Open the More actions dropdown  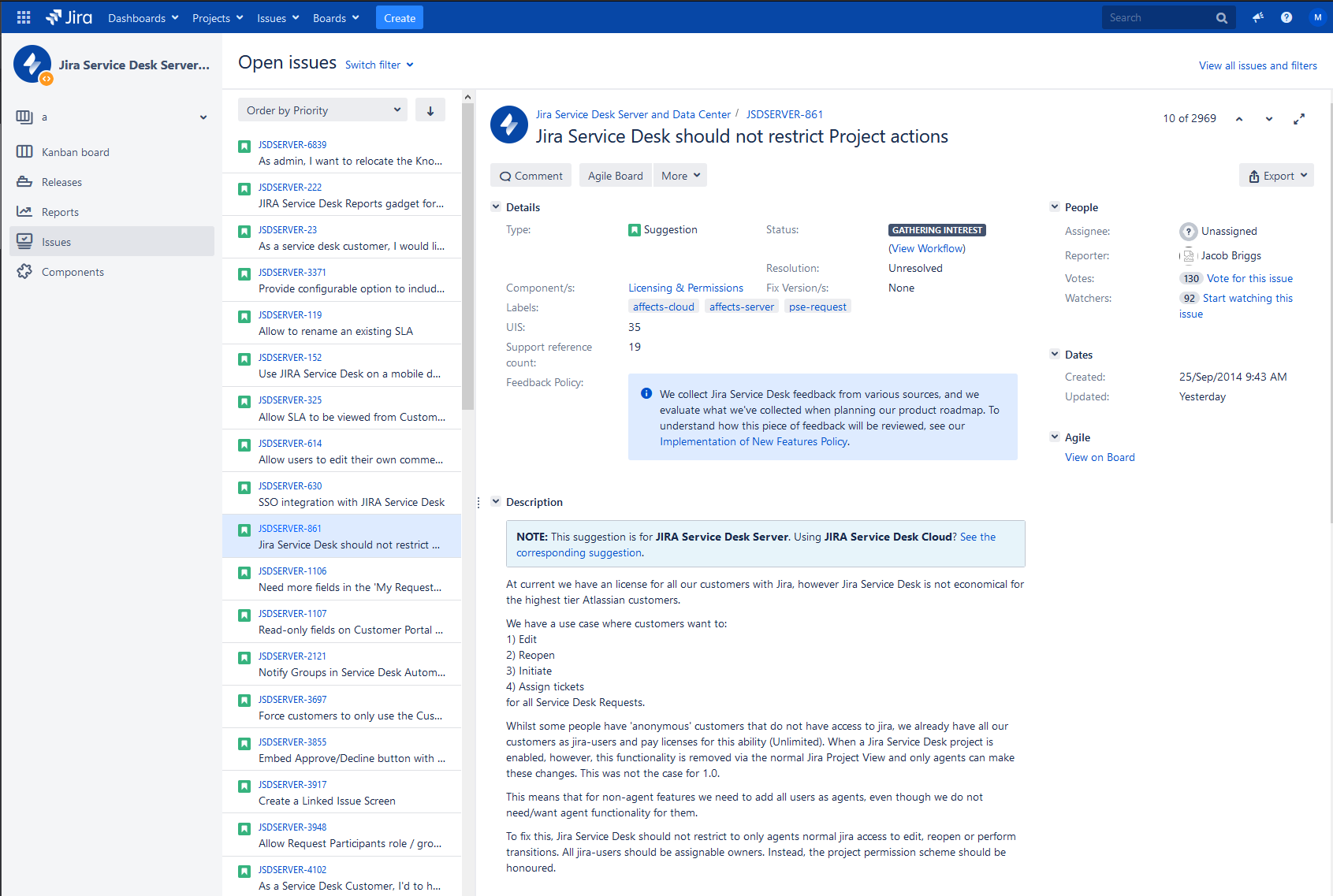click(x=680, y=176)
